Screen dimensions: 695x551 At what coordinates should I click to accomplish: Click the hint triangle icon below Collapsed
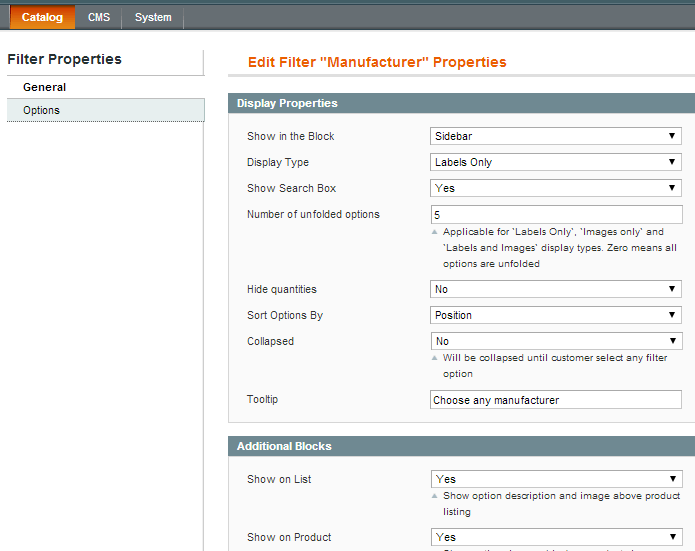[x=434, y=358]
